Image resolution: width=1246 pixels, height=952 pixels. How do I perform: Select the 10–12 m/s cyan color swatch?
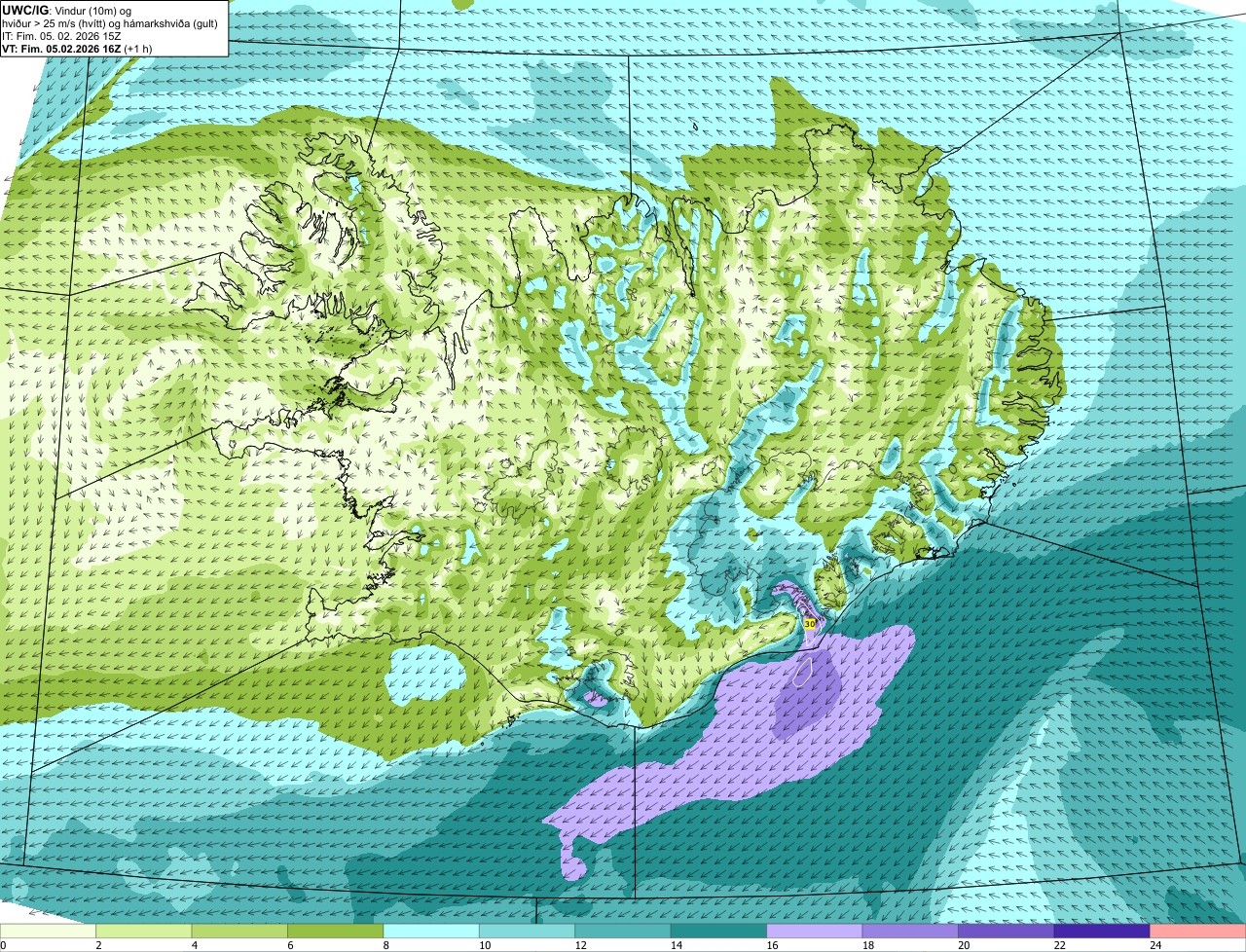pyautogui.click(x=527, y=932)
